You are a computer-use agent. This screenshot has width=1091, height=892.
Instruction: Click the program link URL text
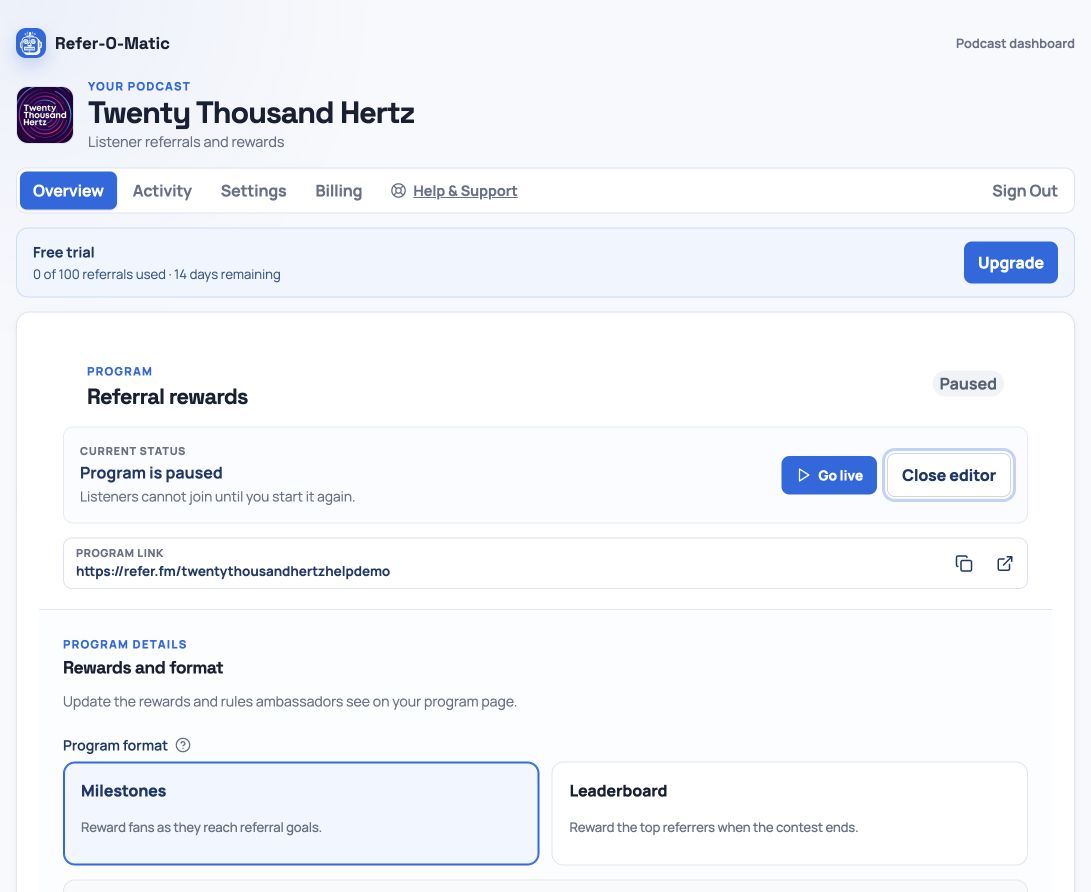[233, 571]
